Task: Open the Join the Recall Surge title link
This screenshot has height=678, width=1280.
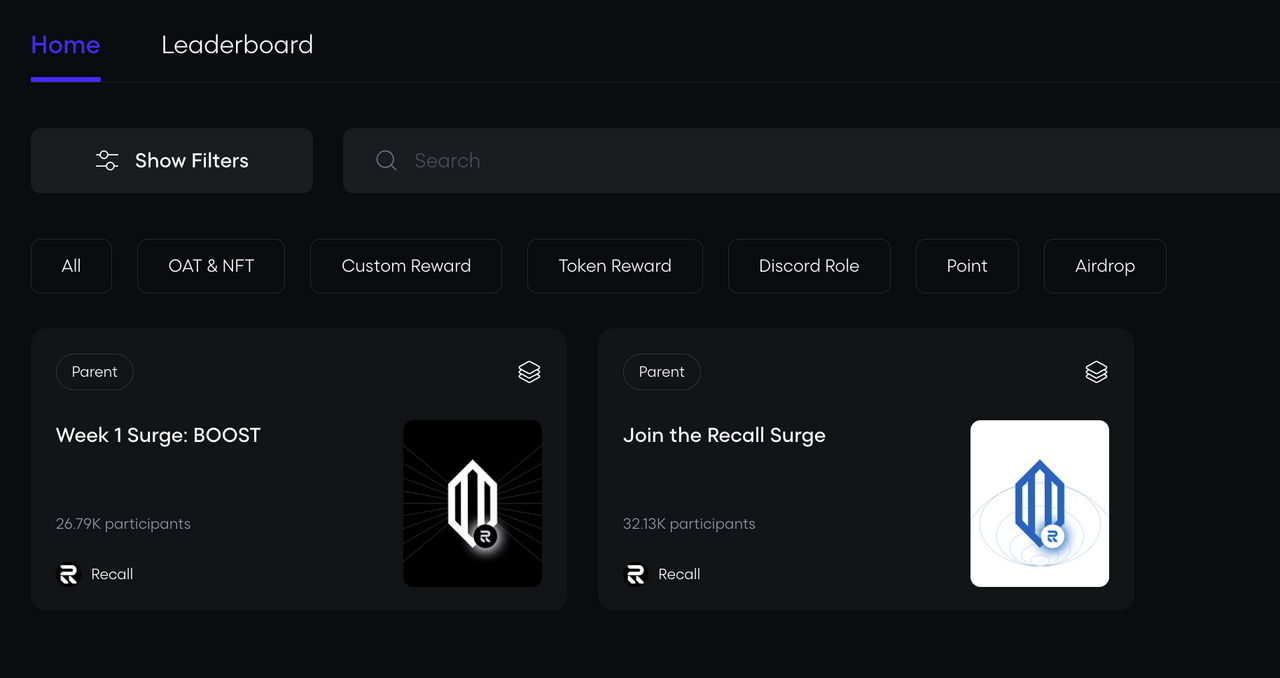Action: click(724, 435)
